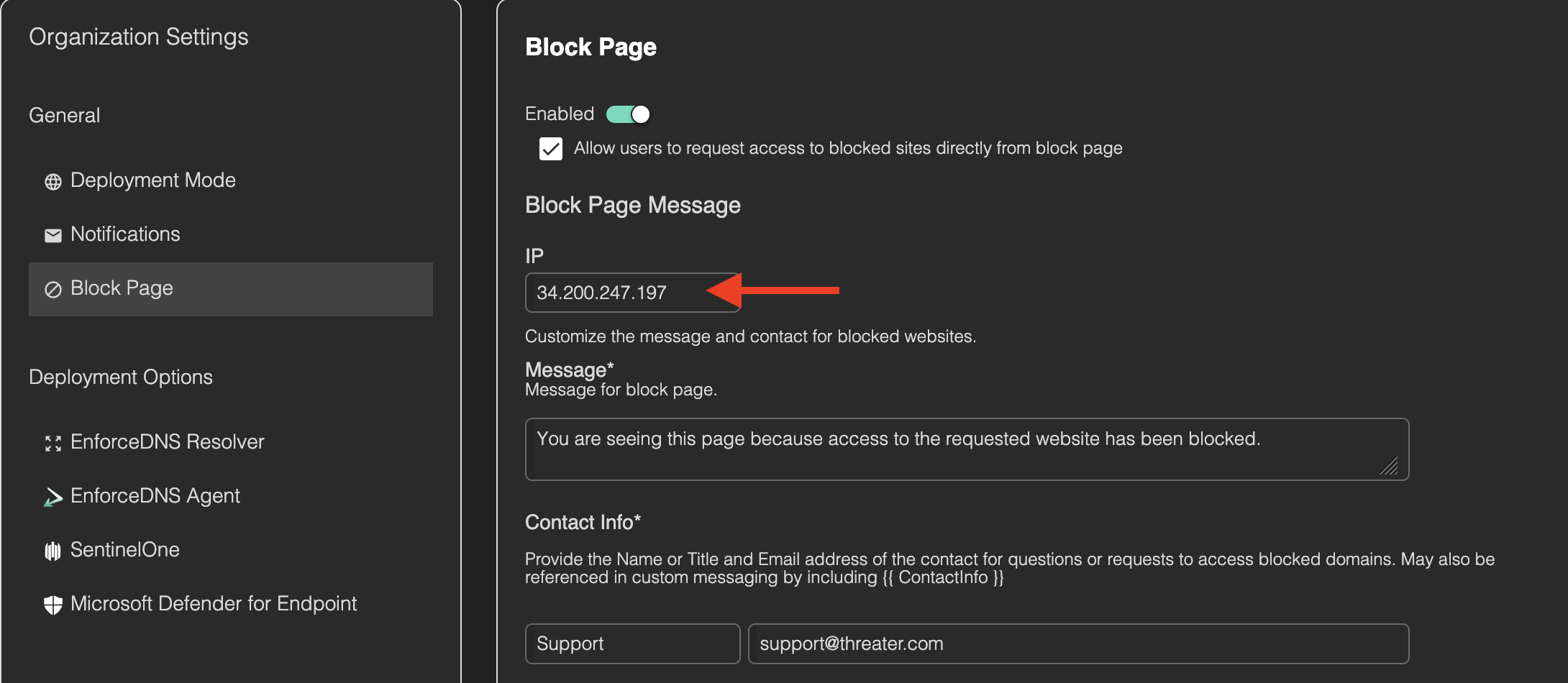Click the SentinelOne logo icon

tap(53, 551)
